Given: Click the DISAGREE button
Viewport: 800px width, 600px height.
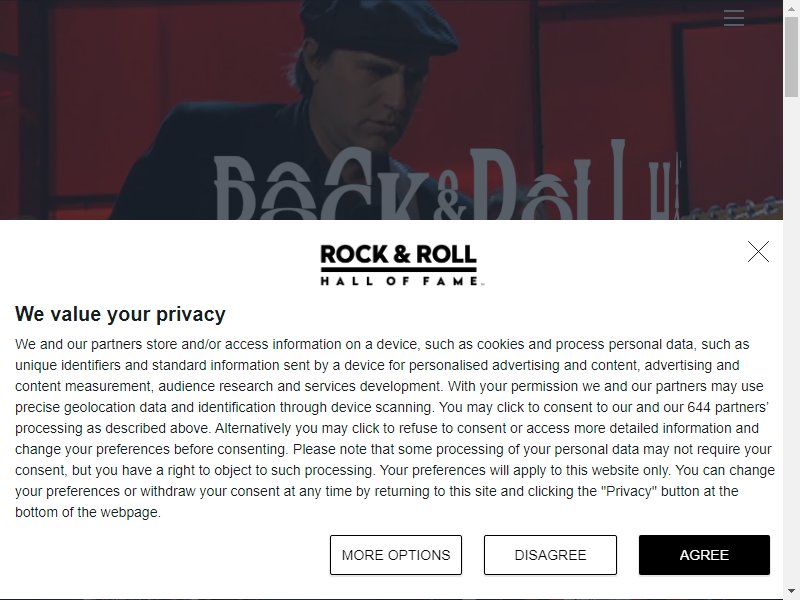Looking at the screenshot, I should (550, 555).
